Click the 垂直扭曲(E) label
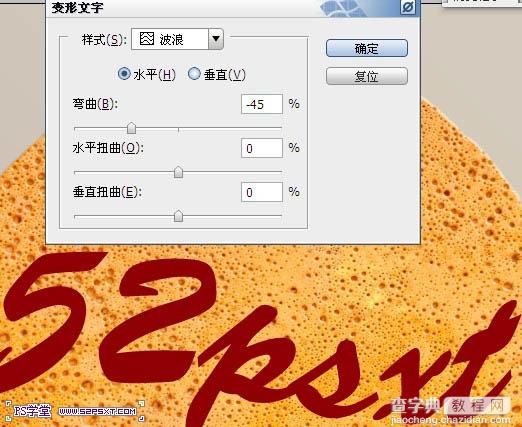 [107, 192]
